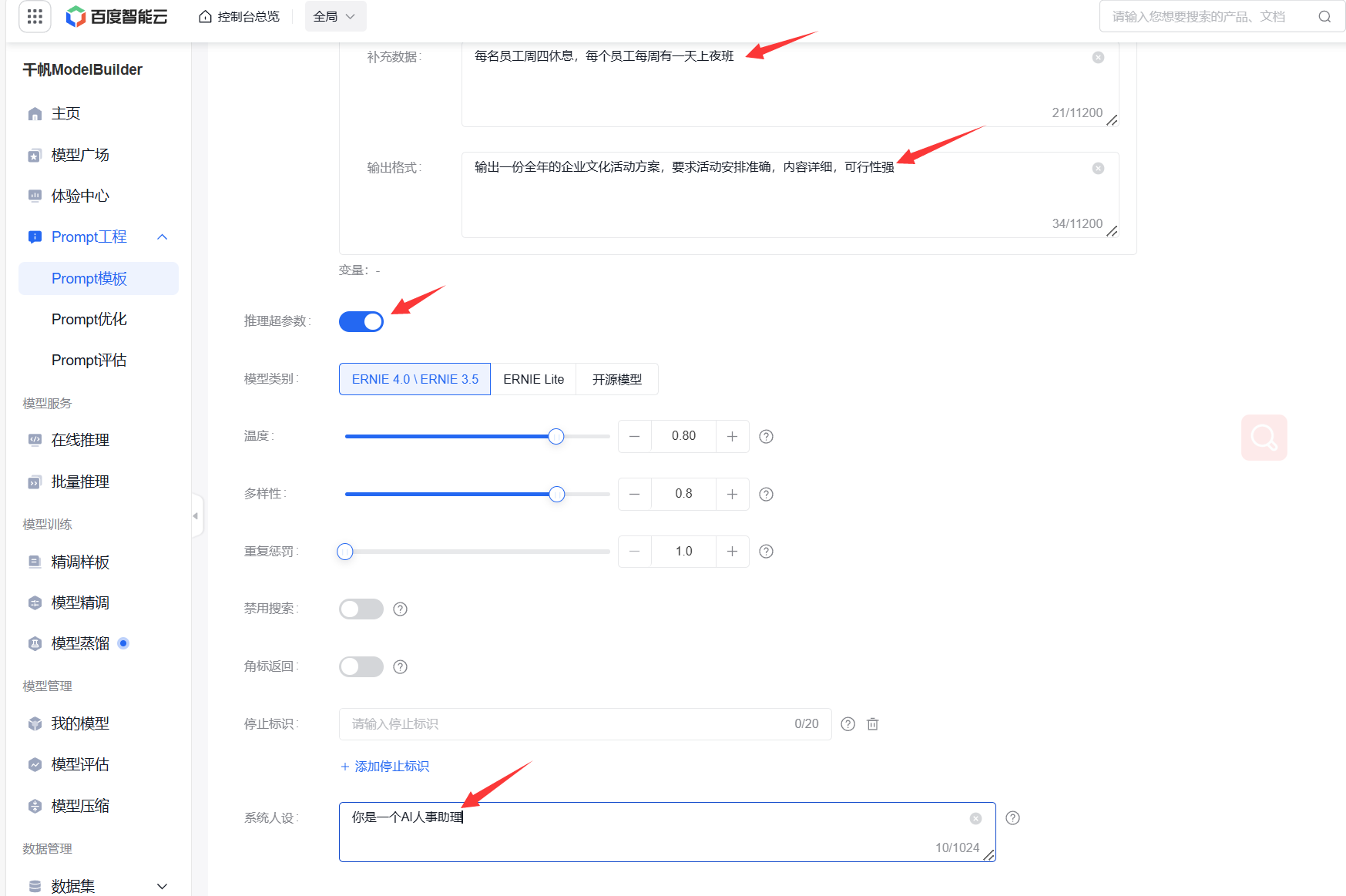1346x896 pixels.
Task: Click the 模型精调 icon
Action: (35, 602)
